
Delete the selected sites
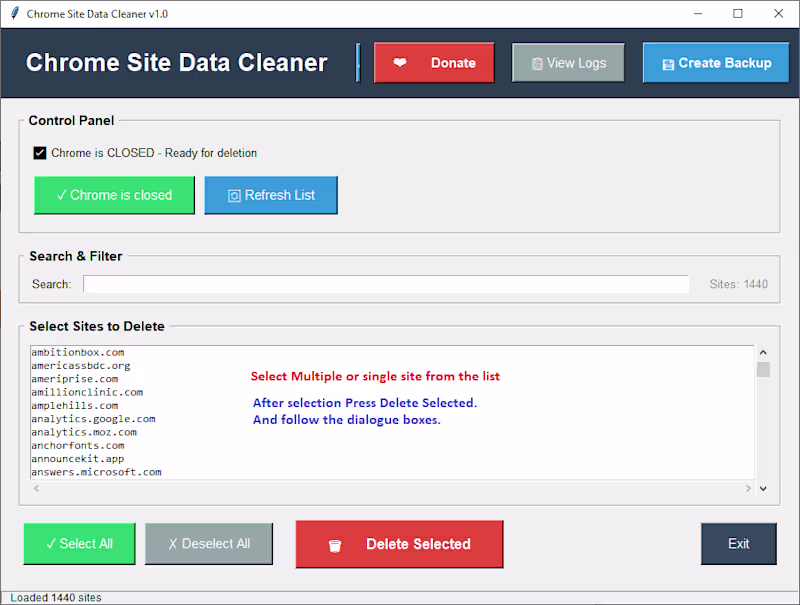point(399,544)
